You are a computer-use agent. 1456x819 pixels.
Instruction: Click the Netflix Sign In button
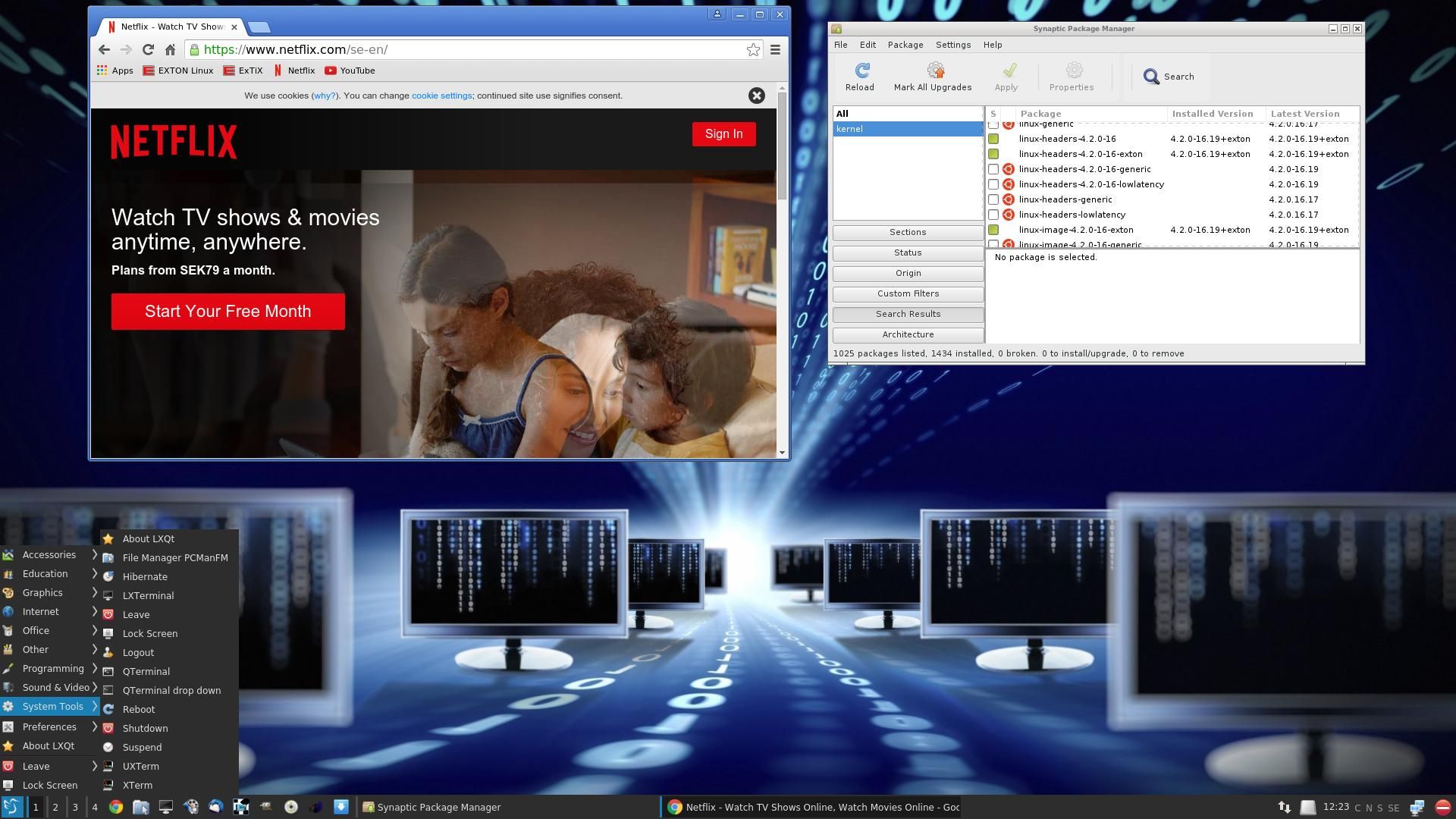[723, 134]
